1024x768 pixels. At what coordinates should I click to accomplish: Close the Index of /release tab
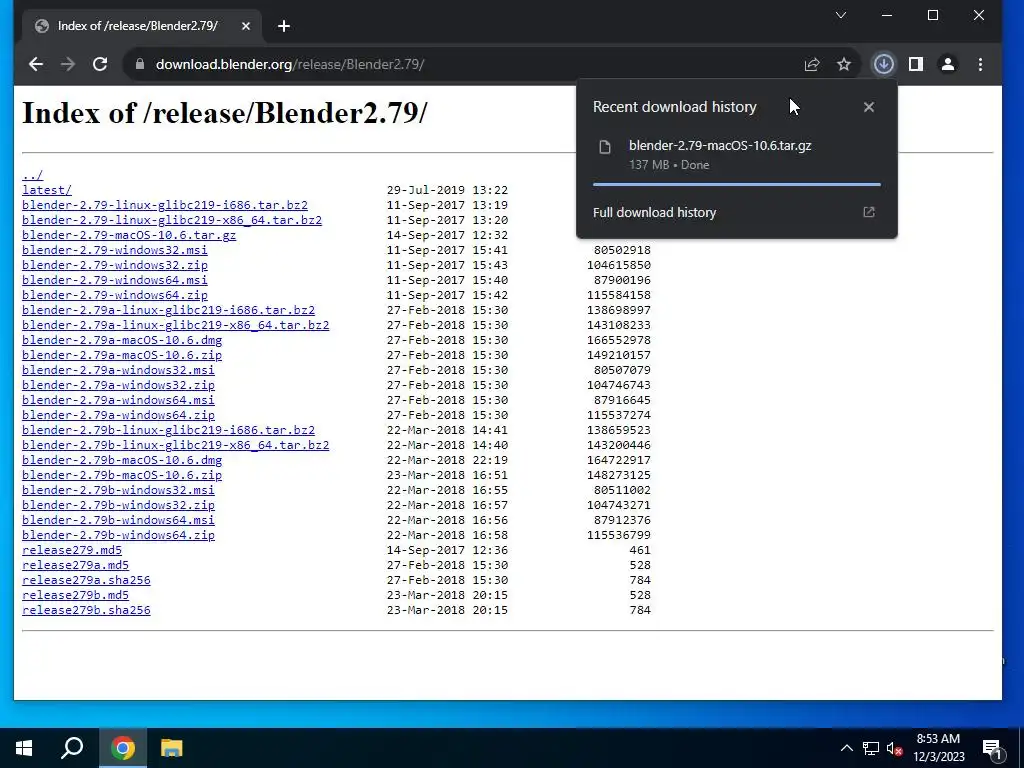pyautogui.click(x=246, y=26)
